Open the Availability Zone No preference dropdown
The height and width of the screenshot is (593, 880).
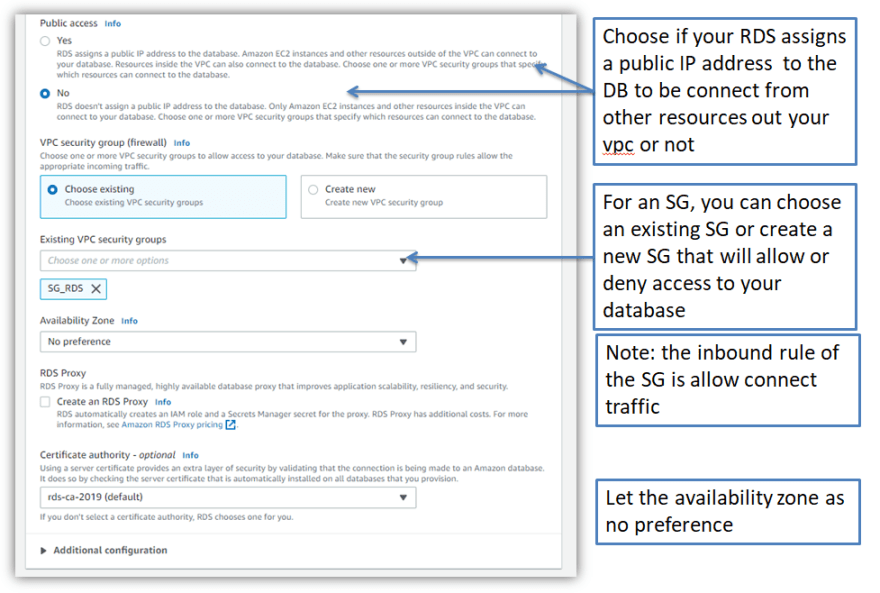click(228, 342)
